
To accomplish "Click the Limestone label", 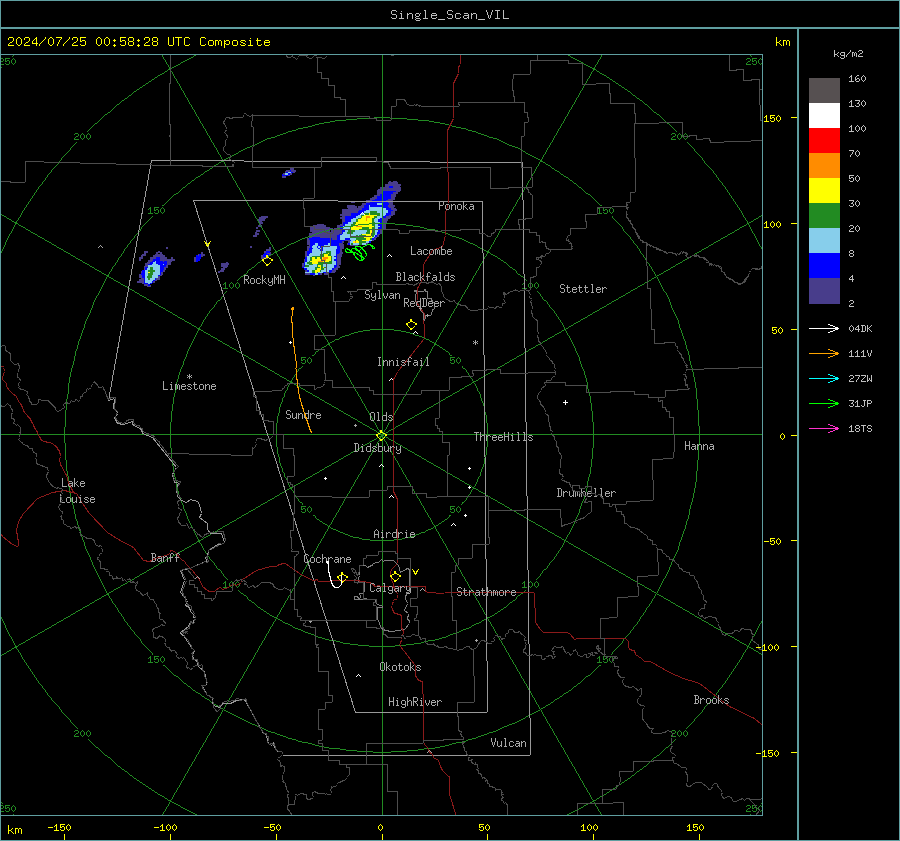I will (189, 386).
